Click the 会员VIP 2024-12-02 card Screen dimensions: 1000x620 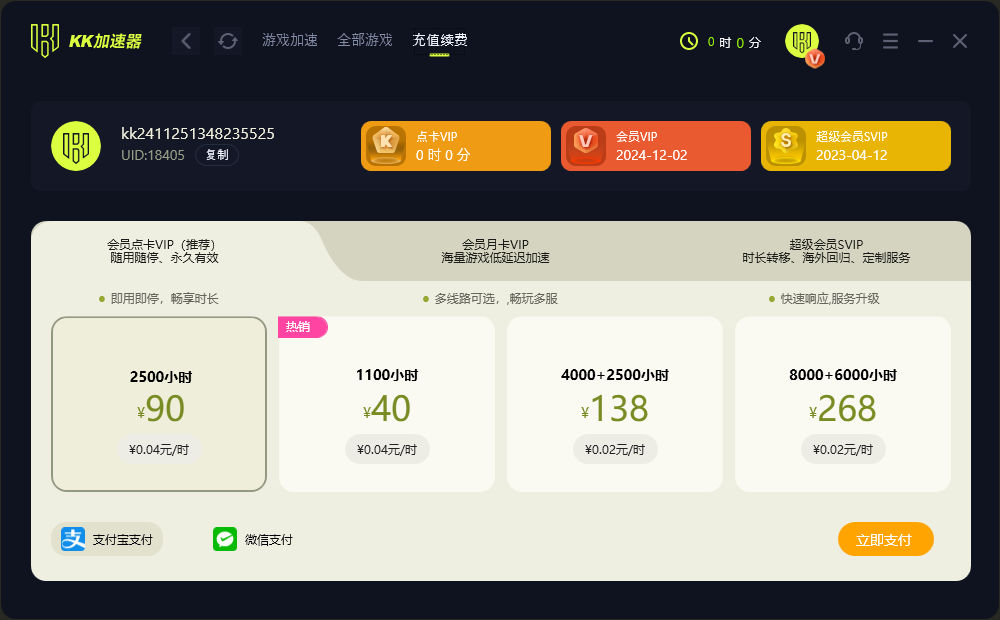(656, 146)
